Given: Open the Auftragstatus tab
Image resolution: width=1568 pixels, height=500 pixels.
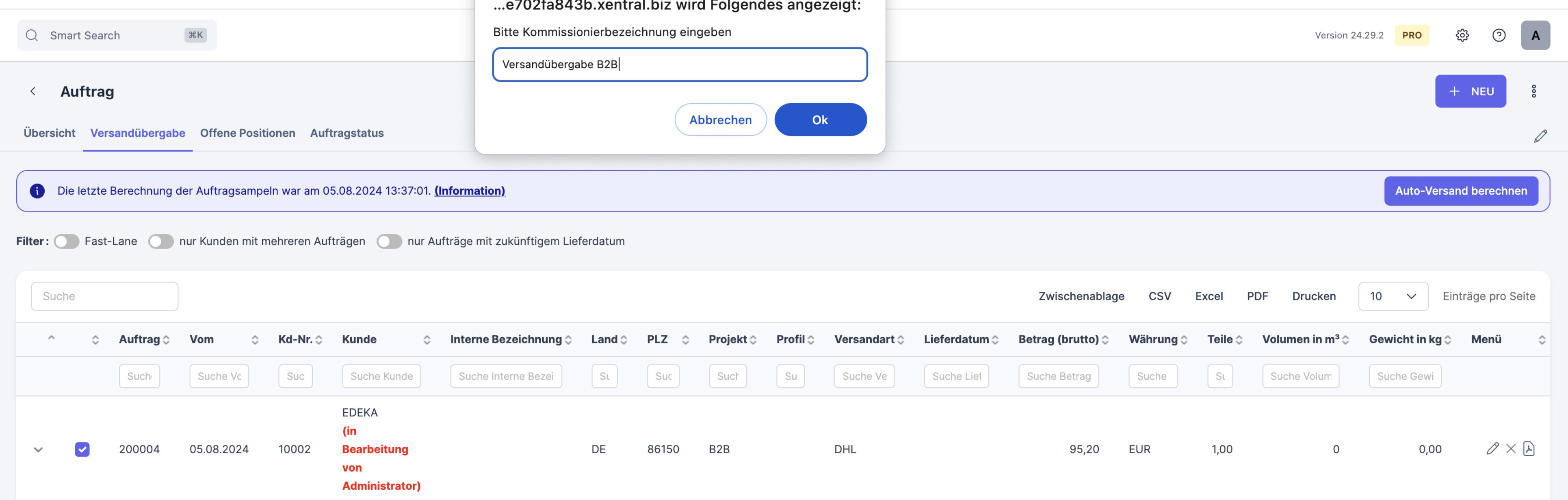Looking at the screenshot, I should (x=347, y=133).
